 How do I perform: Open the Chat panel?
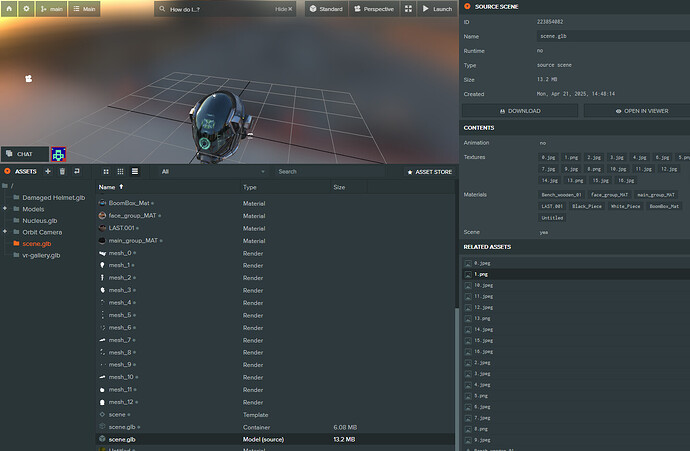[x=25, y=154]
